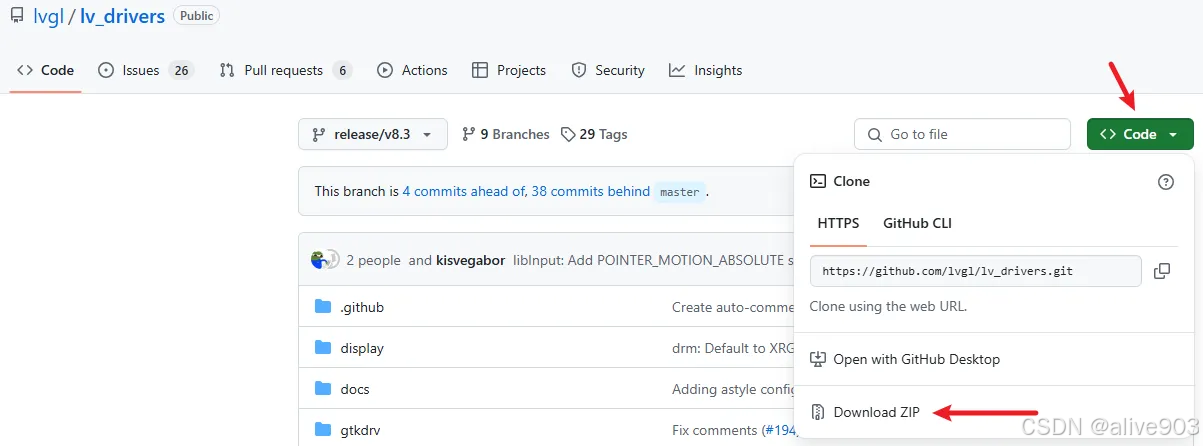1203x446 pixels.
Task: Click the contributor avatars
Action: tap(325, 259)
